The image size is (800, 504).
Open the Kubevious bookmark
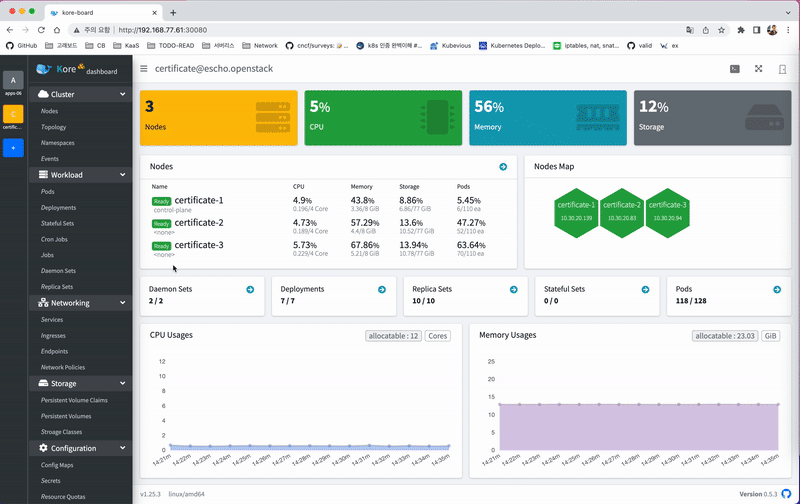point(451,46)
